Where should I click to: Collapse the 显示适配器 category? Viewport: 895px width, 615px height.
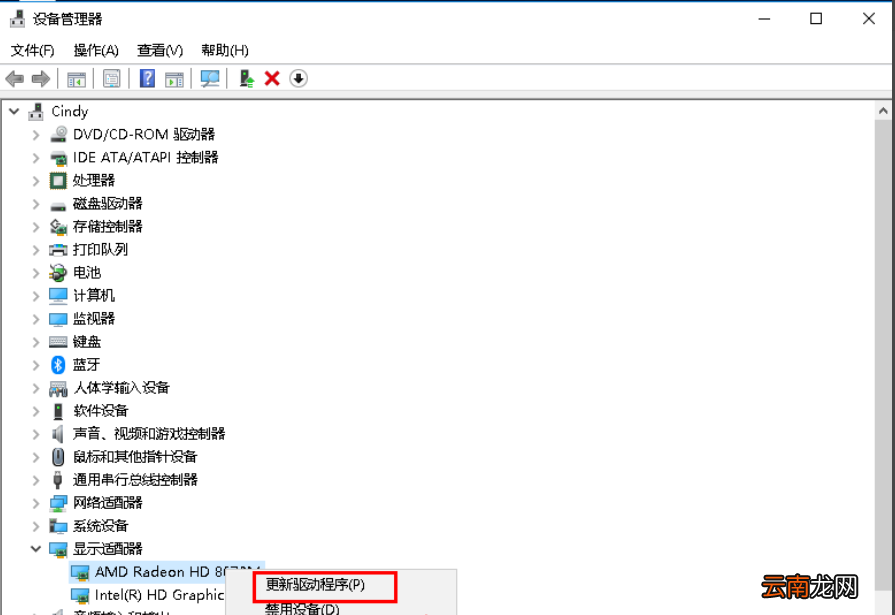36,549
